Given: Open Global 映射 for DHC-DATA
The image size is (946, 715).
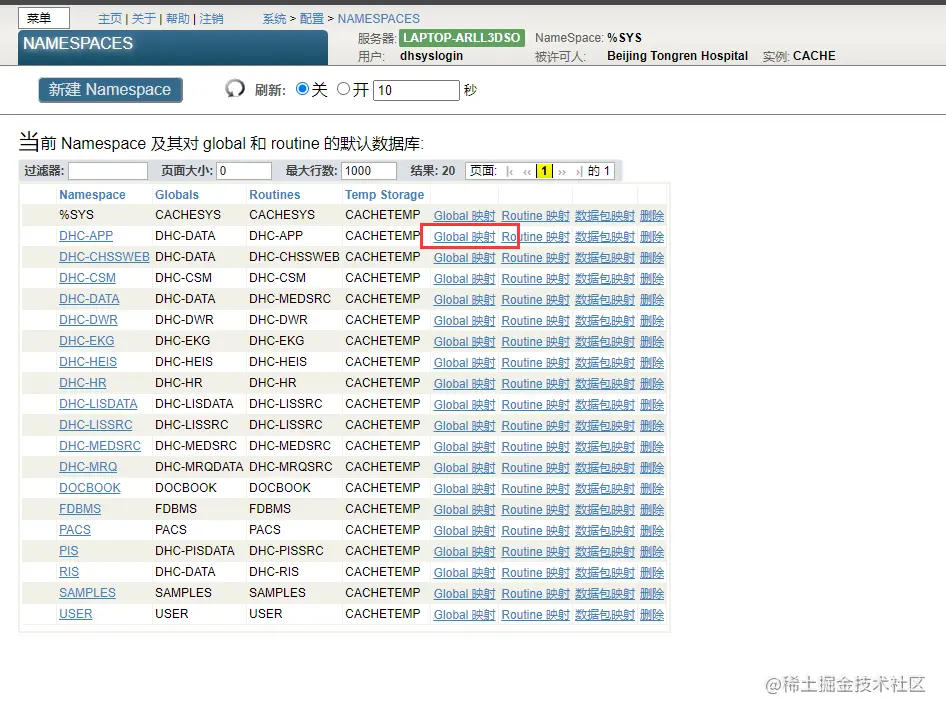Looking at the screenshot, I should point(465,300).
